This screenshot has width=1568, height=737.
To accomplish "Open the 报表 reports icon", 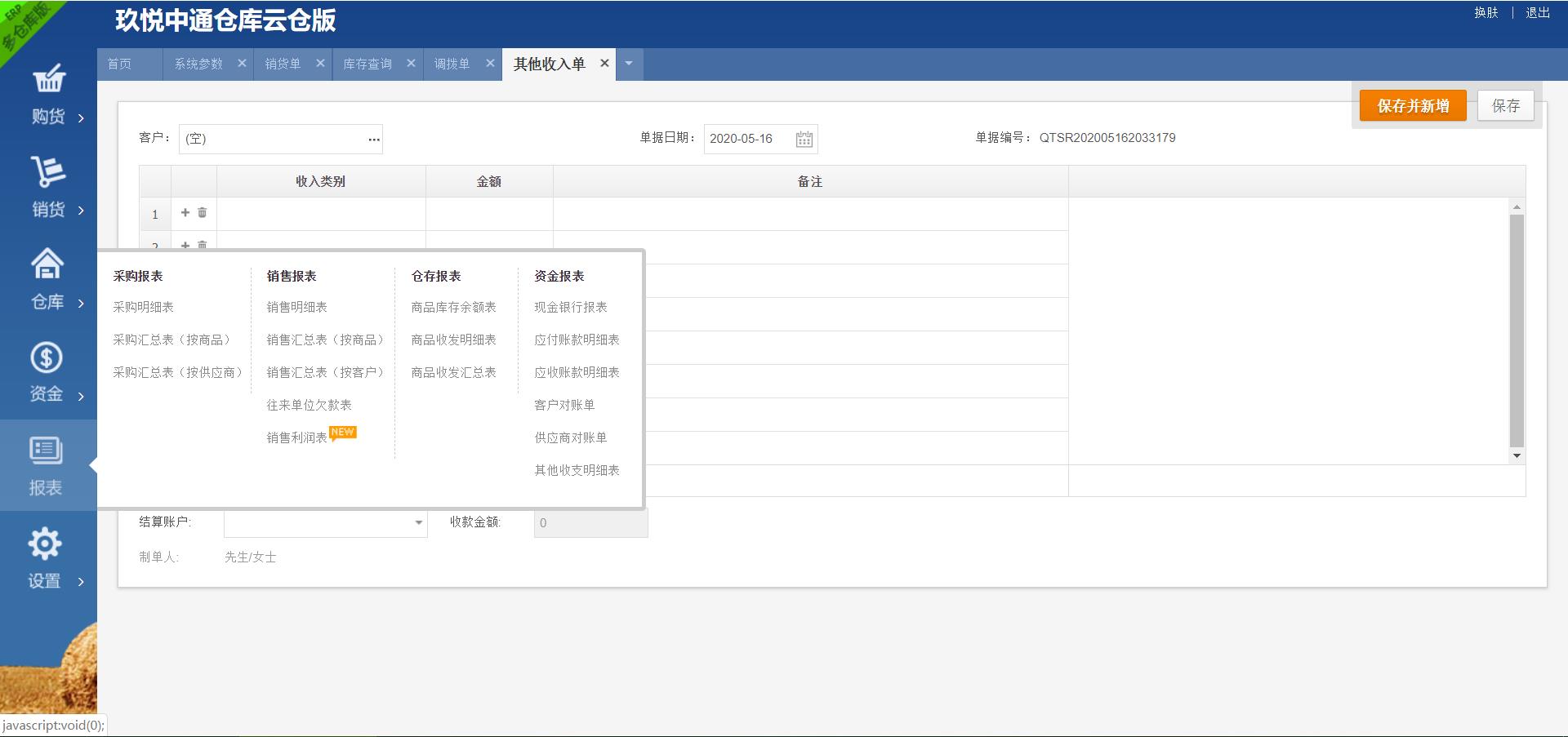I will click(46, 450).
